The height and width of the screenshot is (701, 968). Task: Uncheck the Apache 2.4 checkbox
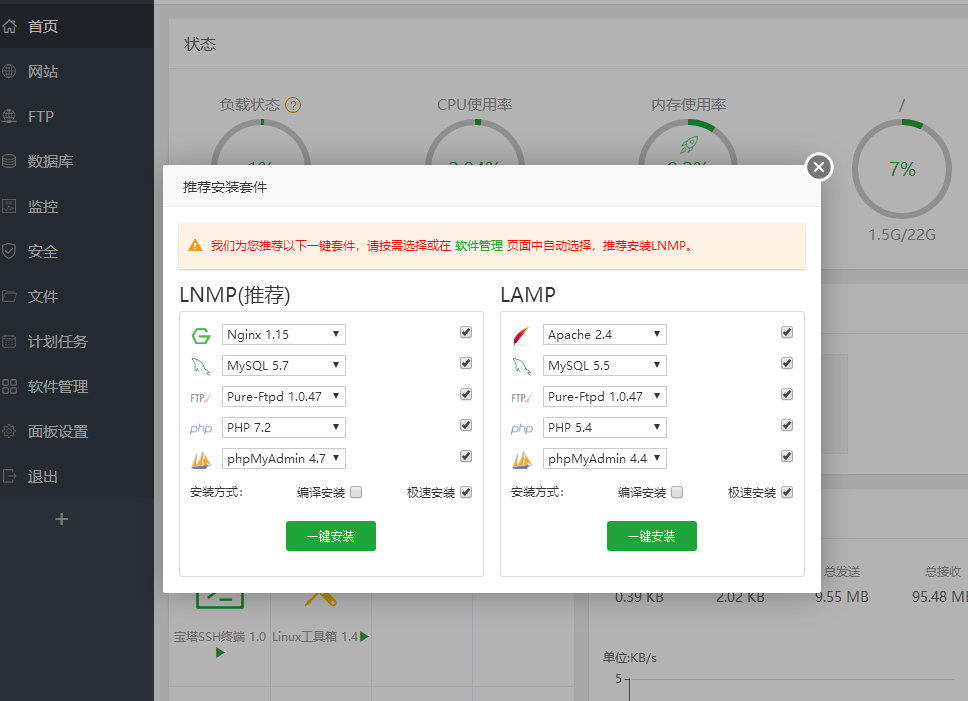(x=787, y=332)
